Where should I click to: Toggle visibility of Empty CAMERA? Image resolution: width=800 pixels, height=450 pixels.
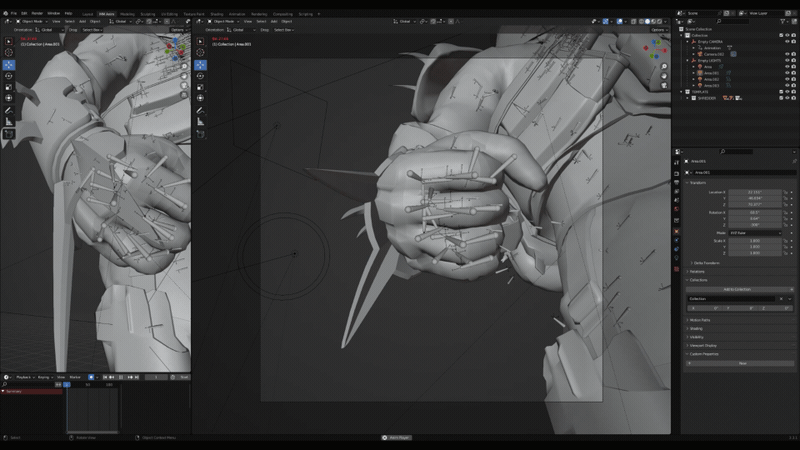point(787,42)
